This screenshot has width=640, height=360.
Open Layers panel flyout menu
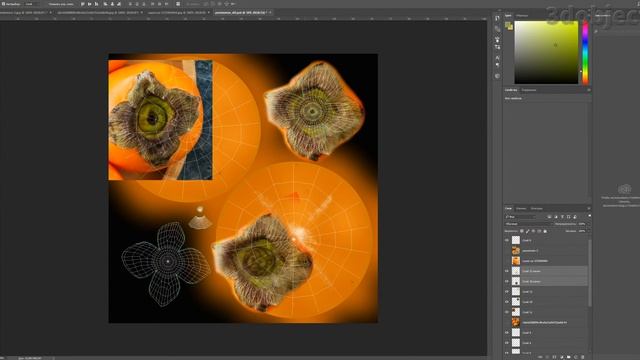(x=589, y=209)
